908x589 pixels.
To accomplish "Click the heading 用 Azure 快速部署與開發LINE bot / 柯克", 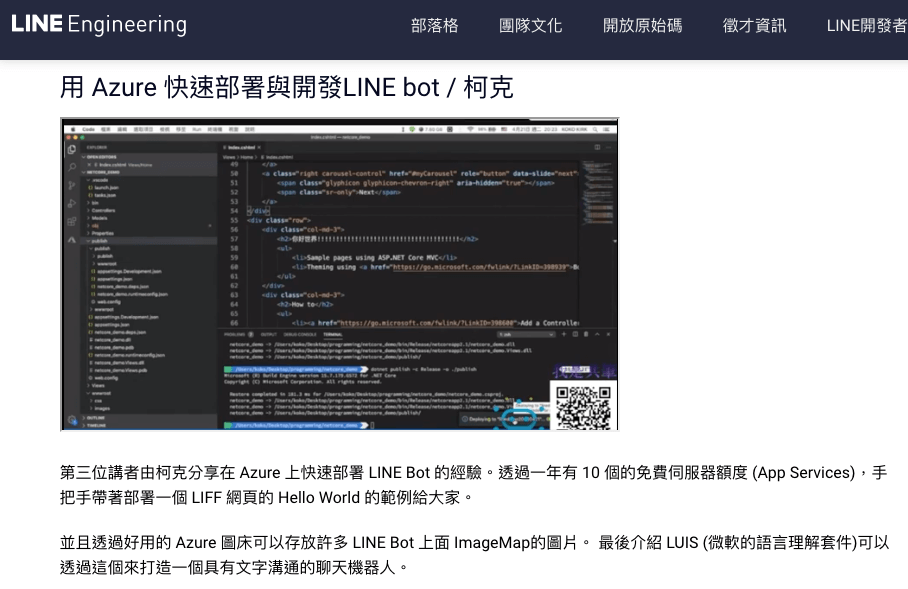I will (287, 87).
